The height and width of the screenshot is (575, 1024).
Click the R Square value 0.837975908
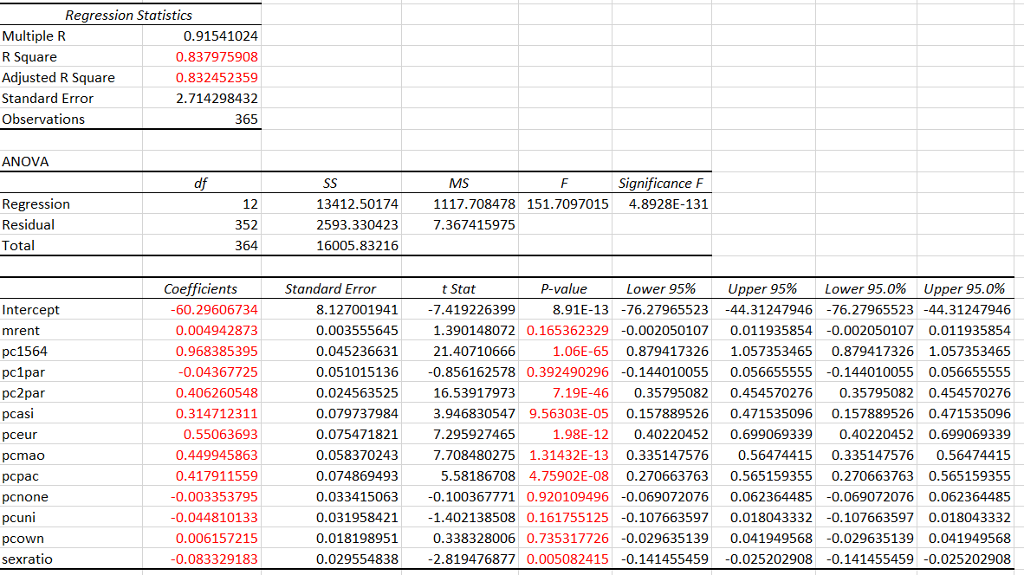pos(216,57)
